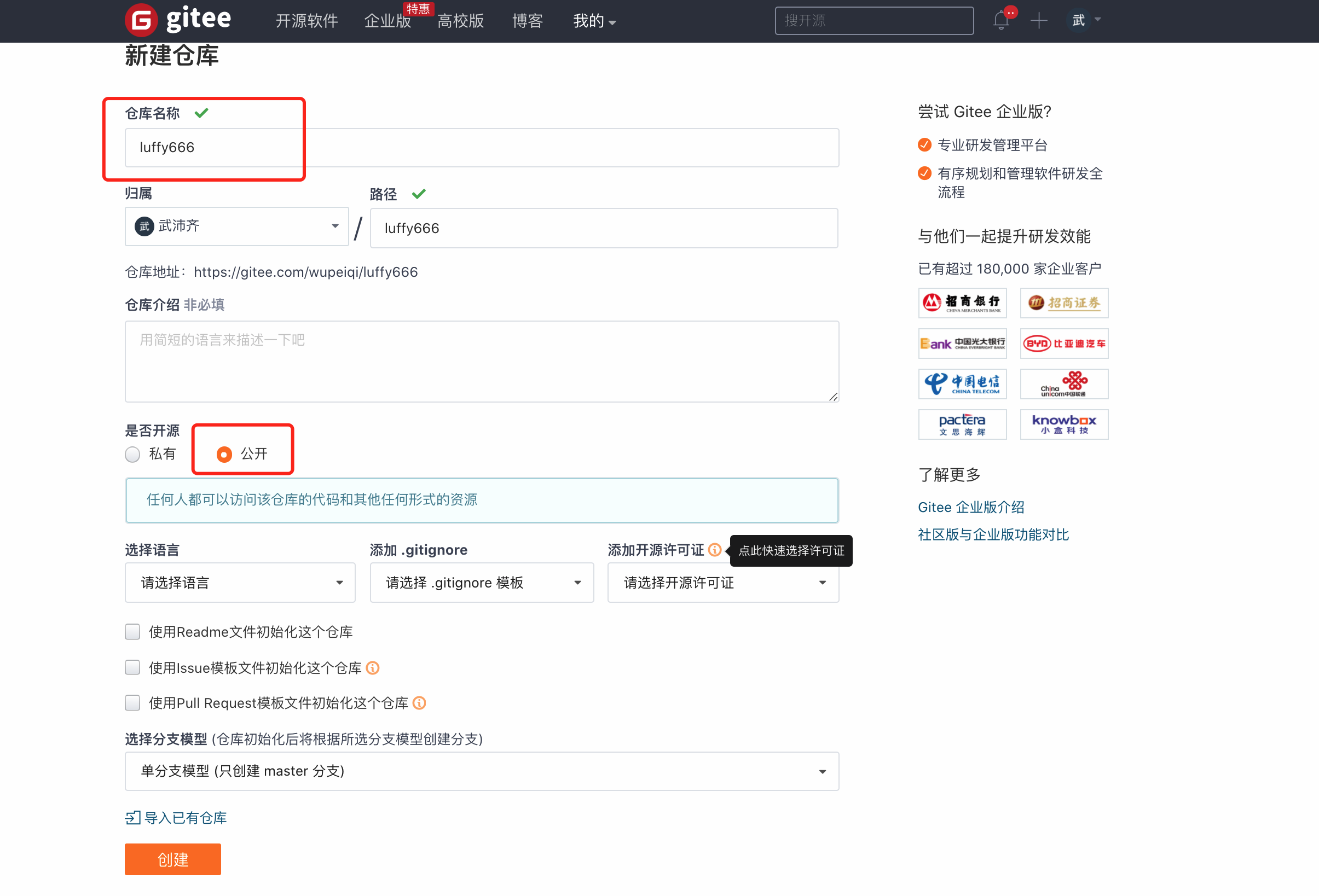This screenshot has width=1319, height=896.
Task: Click the plus icon in header
Action: tap(1039, 21)
